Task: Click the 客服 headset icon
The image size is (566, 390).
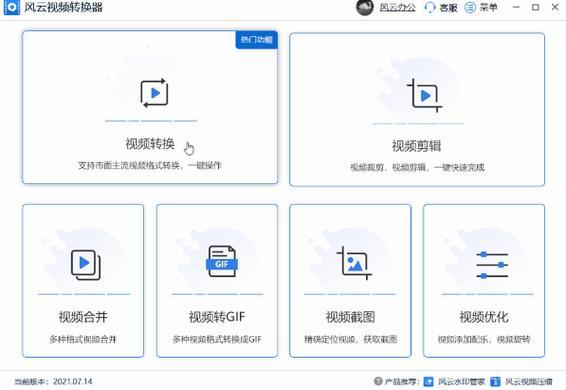Action: click(430, 7)
